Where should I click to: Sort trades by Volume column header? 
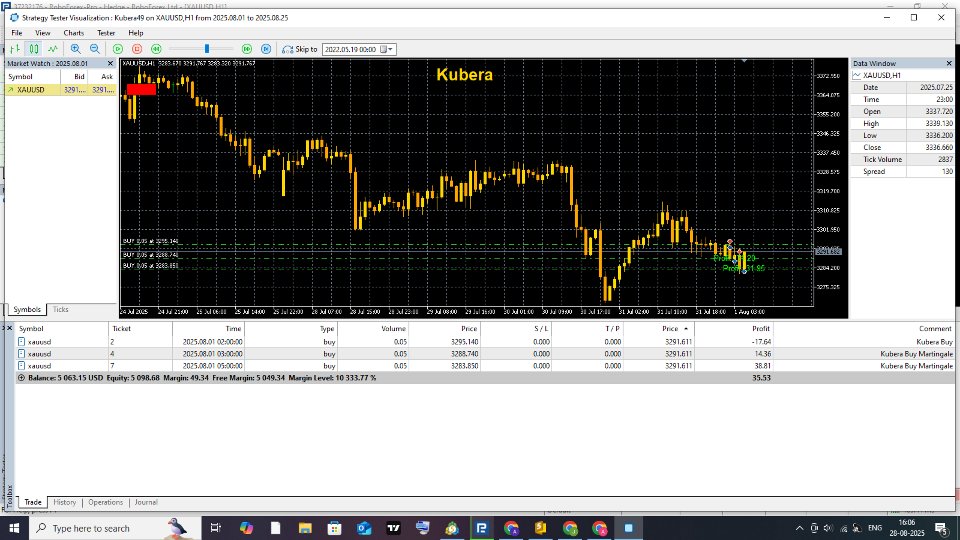pos(373,329)
